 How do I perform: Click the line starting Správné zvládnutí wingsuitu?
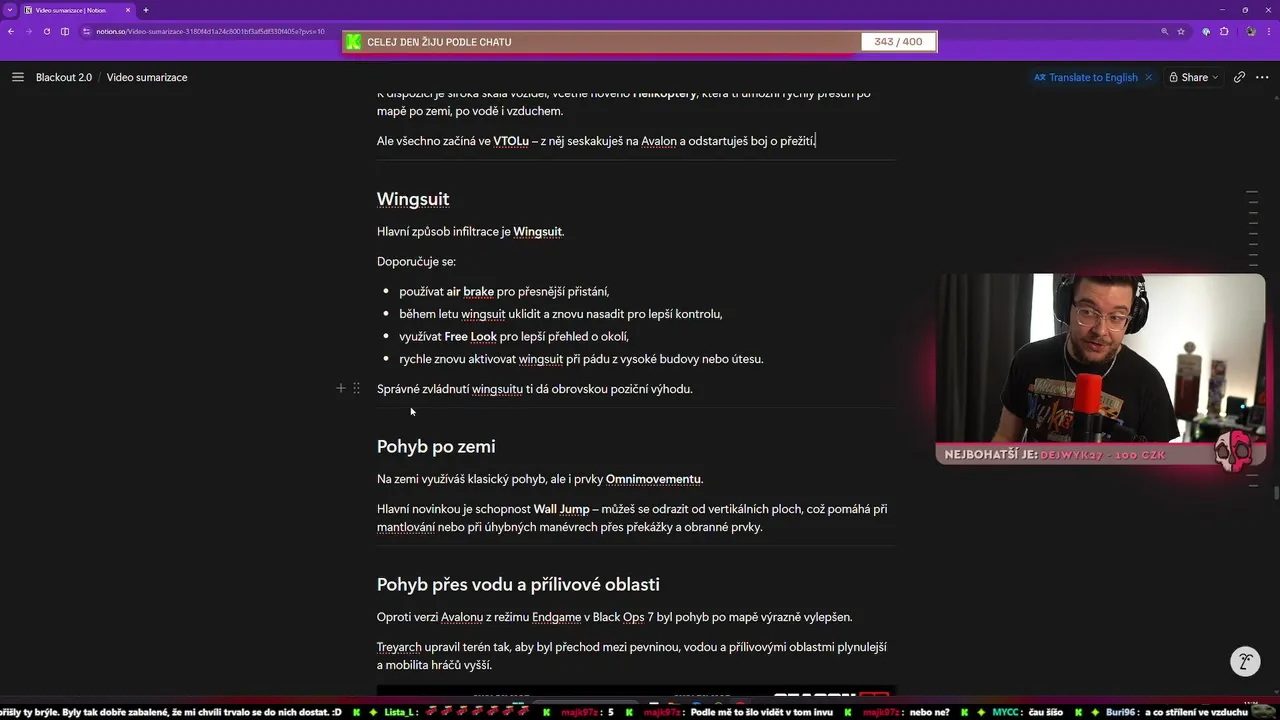(x=535, y=388)
